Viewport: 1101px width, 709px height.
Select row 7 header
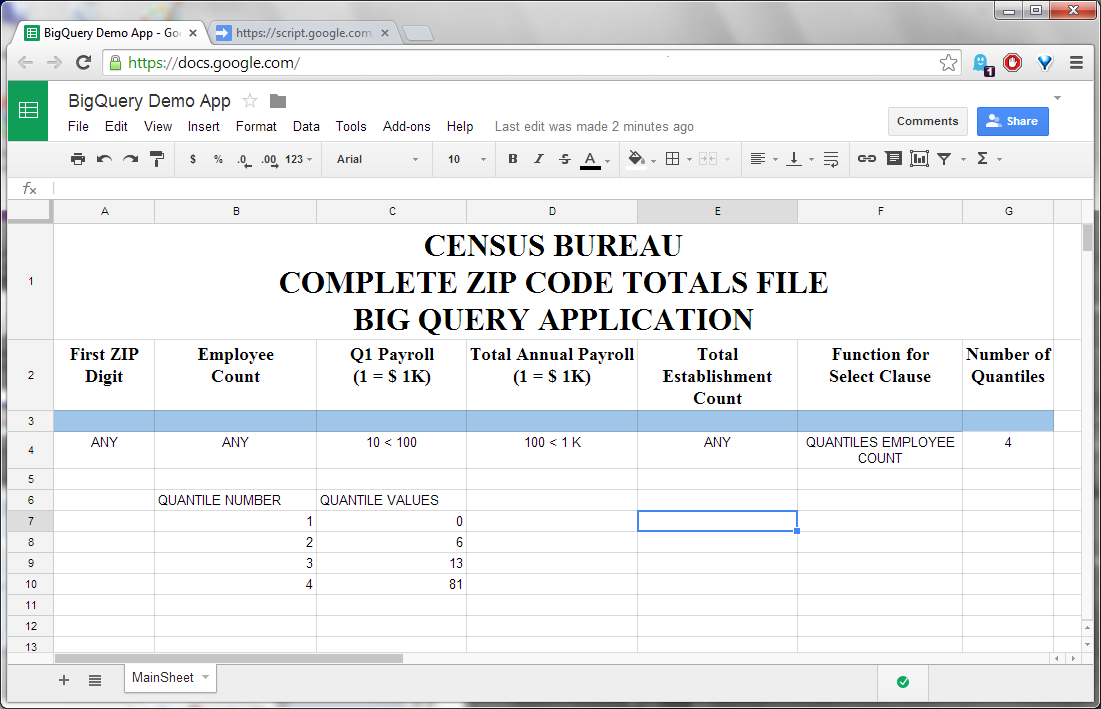tap(31, 521)
